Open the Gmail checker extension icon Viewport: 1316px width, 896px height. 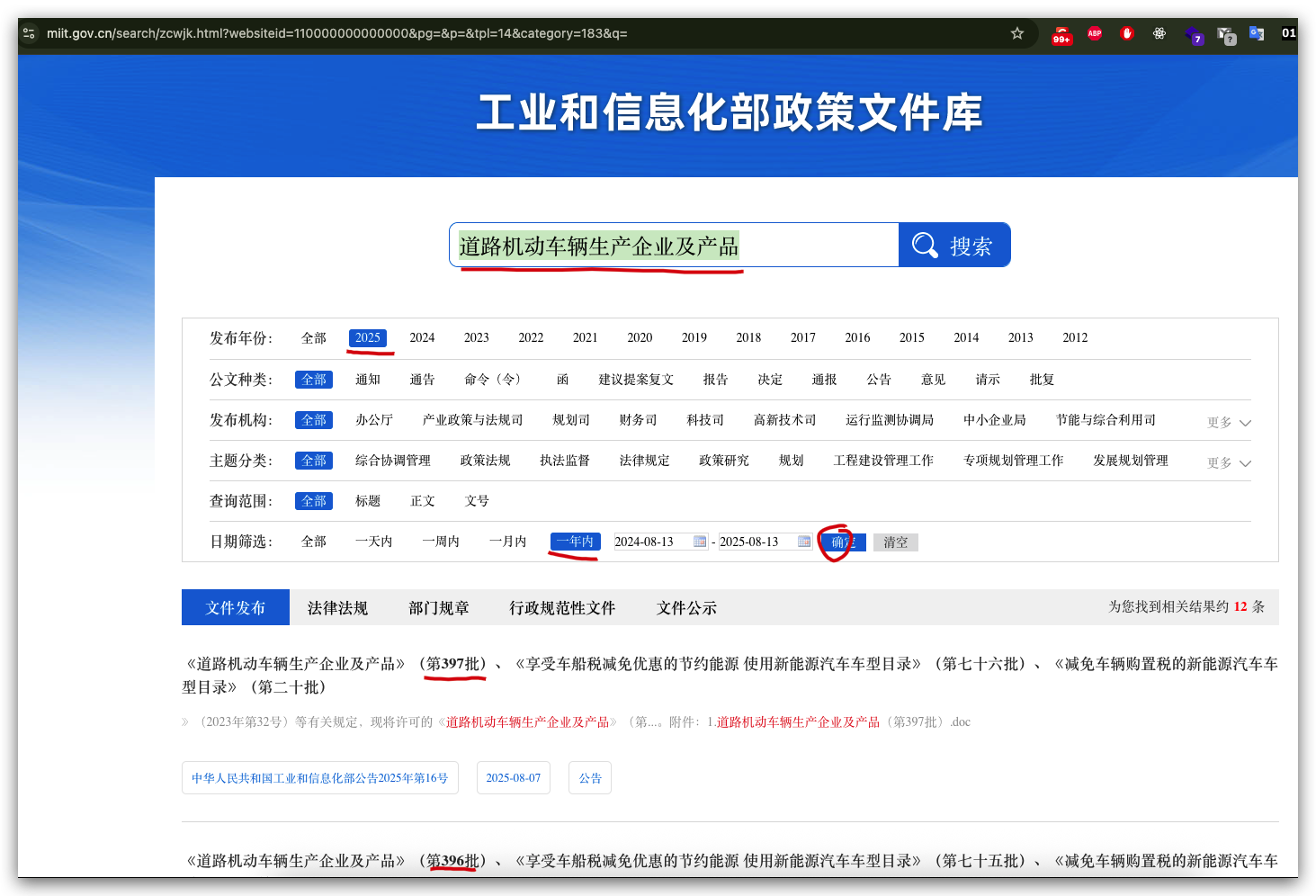[1226, 35]
